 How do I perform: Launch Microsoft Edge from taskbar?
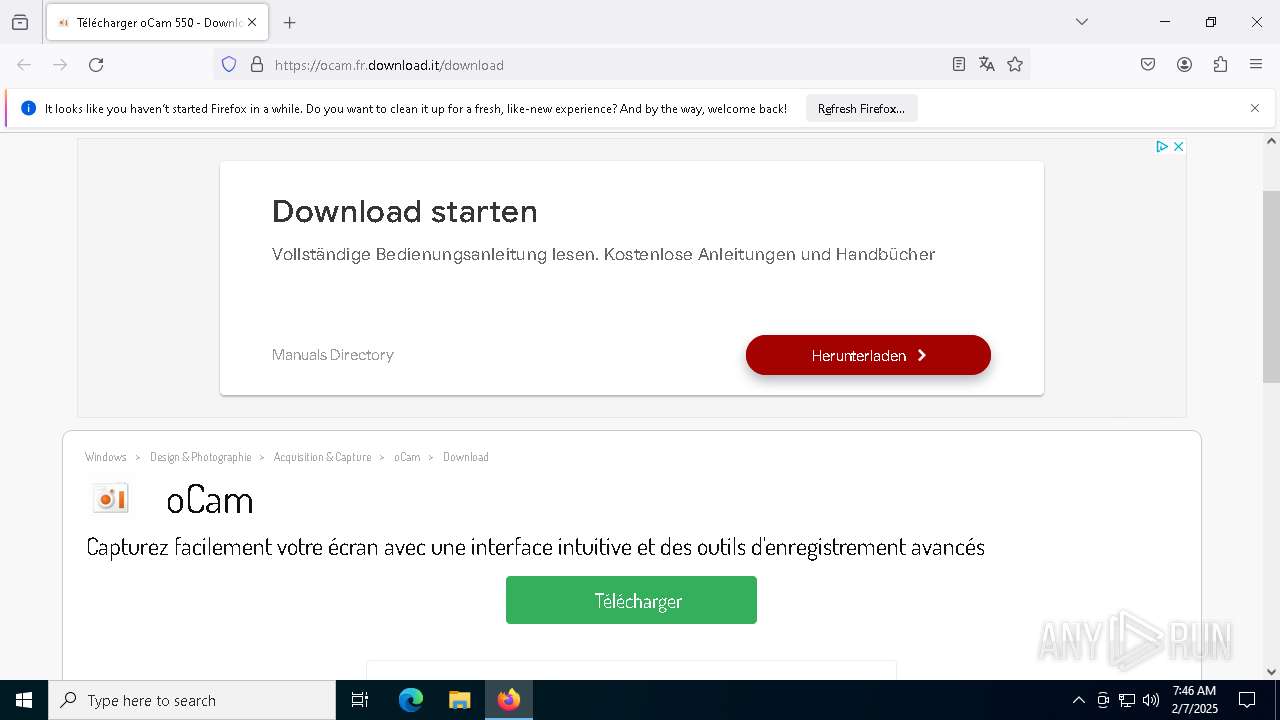pos(411,700)
